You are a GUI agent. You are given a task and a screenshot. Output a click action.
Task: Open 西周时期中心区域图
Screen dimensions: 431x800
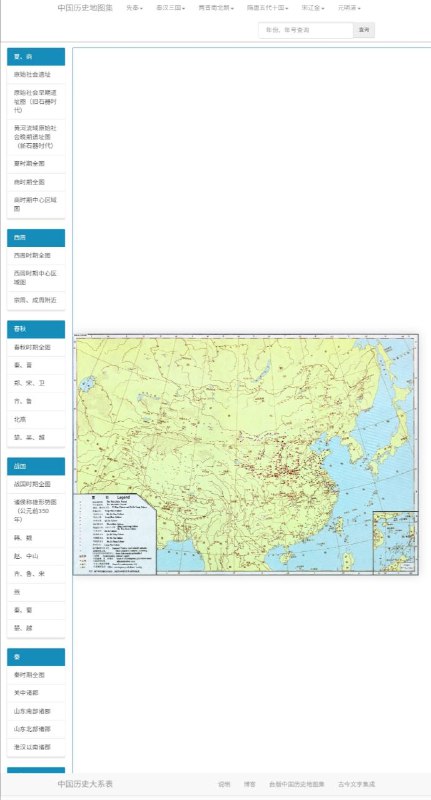click(36, 278)
